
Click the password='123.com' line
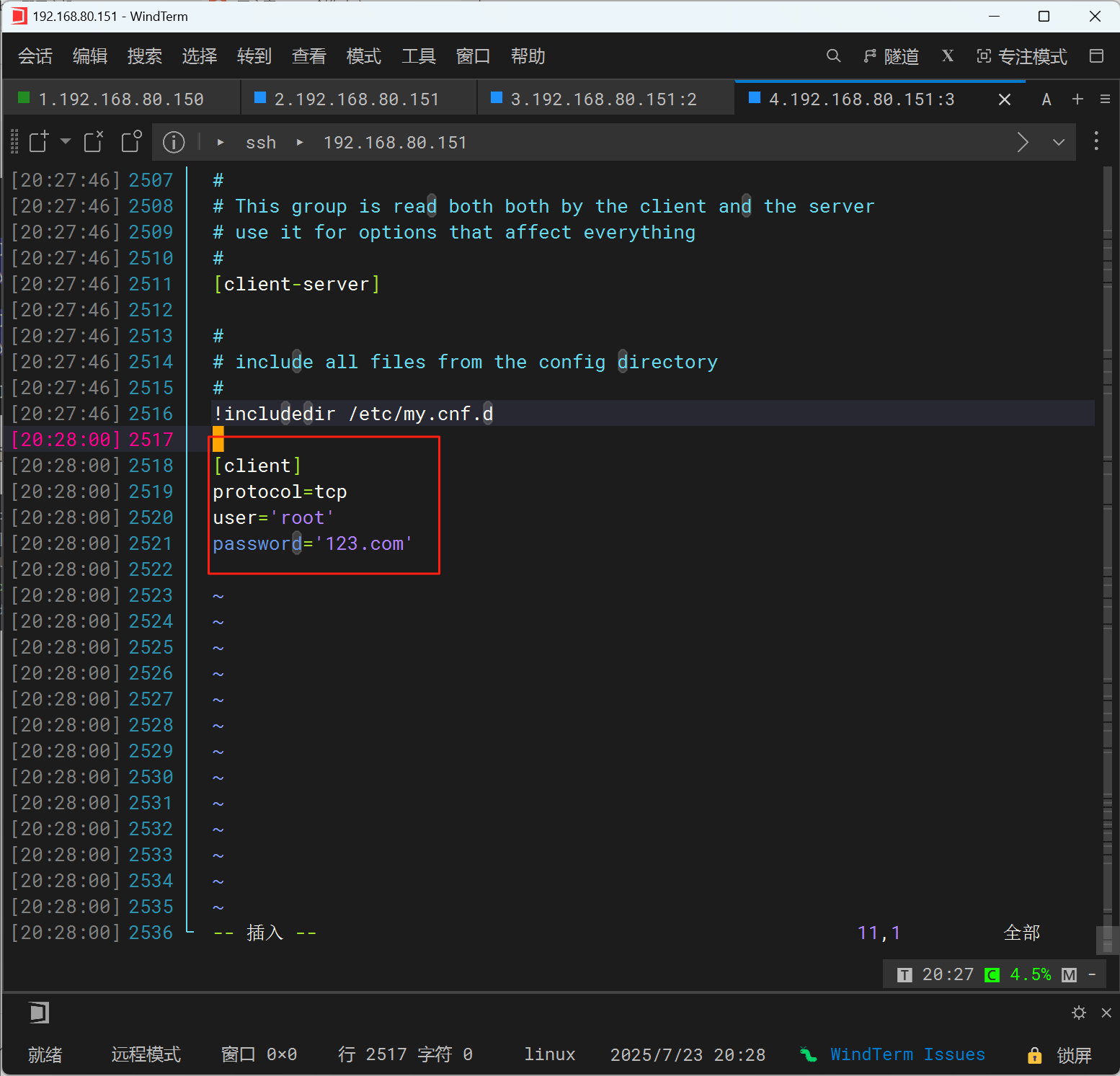coord(312,543)
